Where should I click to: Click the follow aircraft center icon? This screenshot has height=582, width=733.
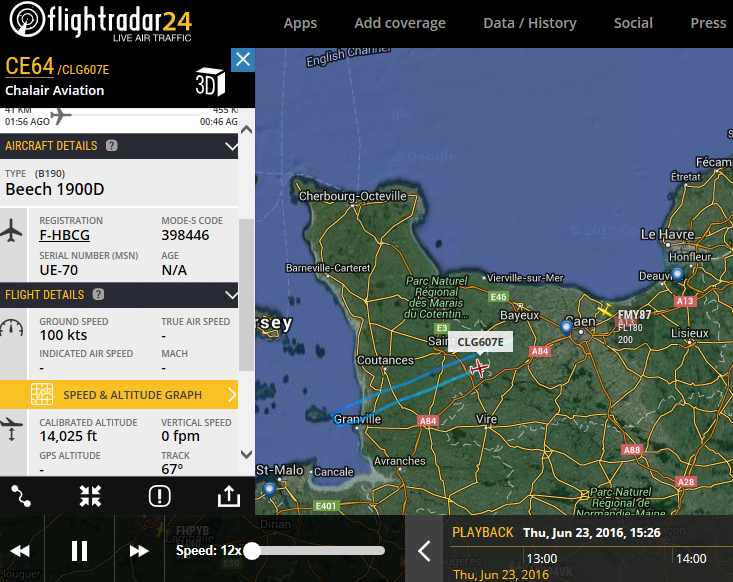point(90,496)
